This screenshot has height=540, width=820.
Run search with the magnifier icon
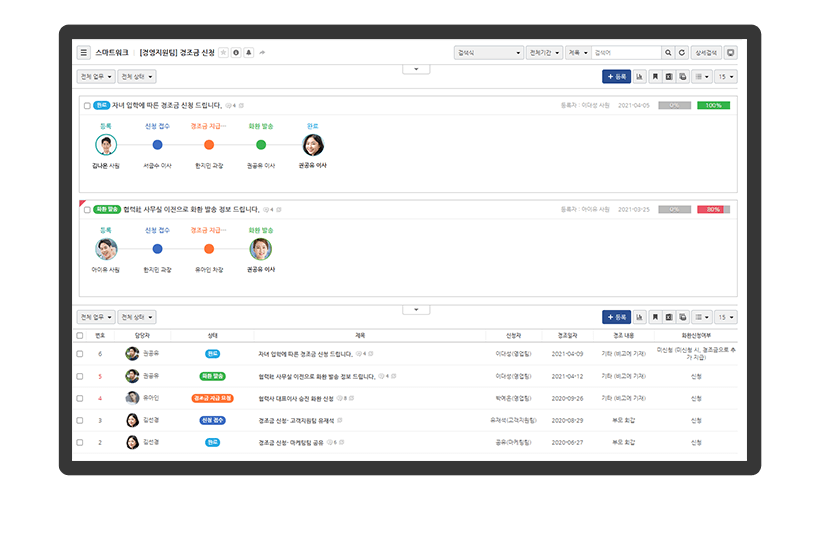pyautogui.click(x=668, y=52)
